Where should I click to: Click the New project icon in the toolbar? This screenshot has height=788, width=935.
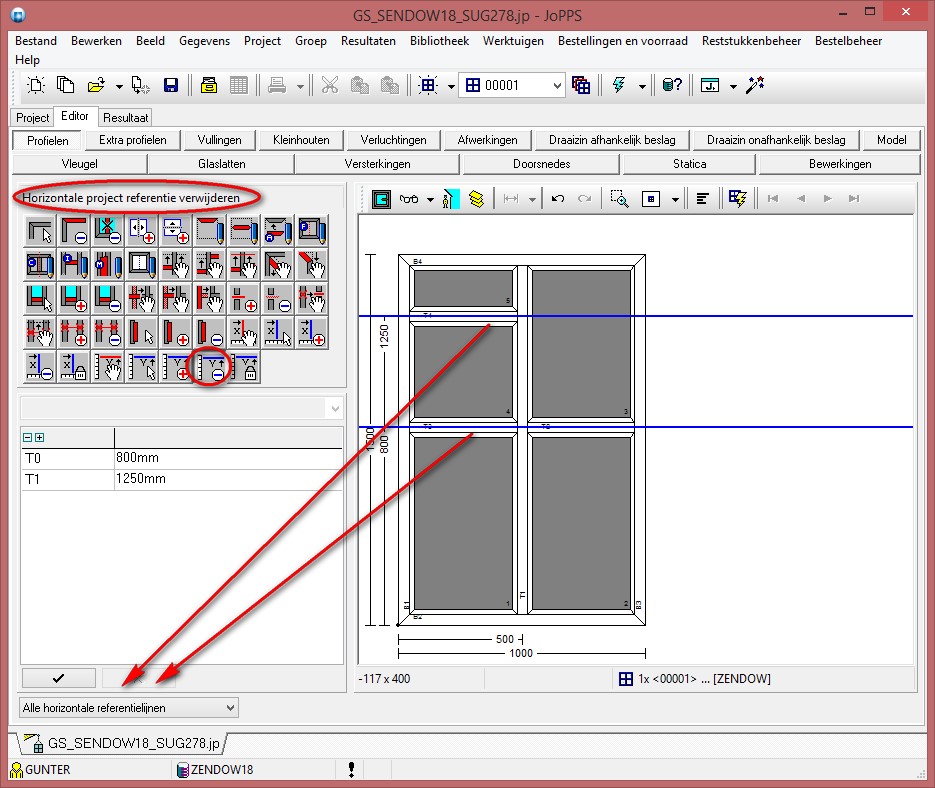pyautogui.click(x=36, y=85)
